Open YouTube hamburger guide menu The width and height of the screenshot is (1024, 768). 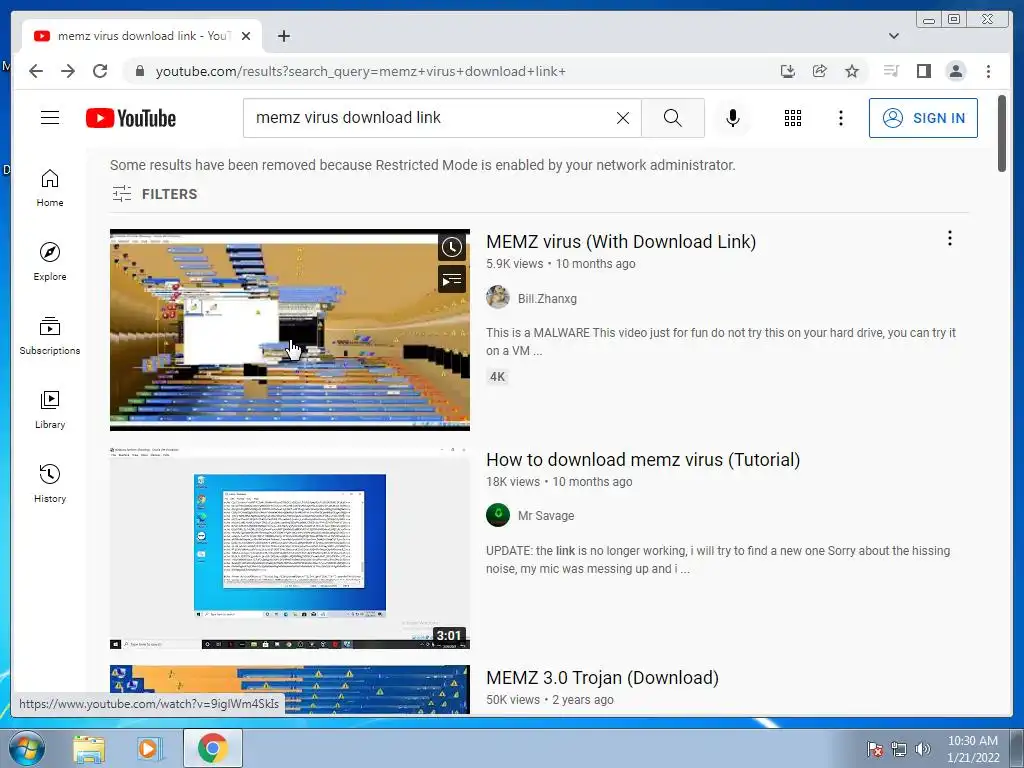point(50,118)
